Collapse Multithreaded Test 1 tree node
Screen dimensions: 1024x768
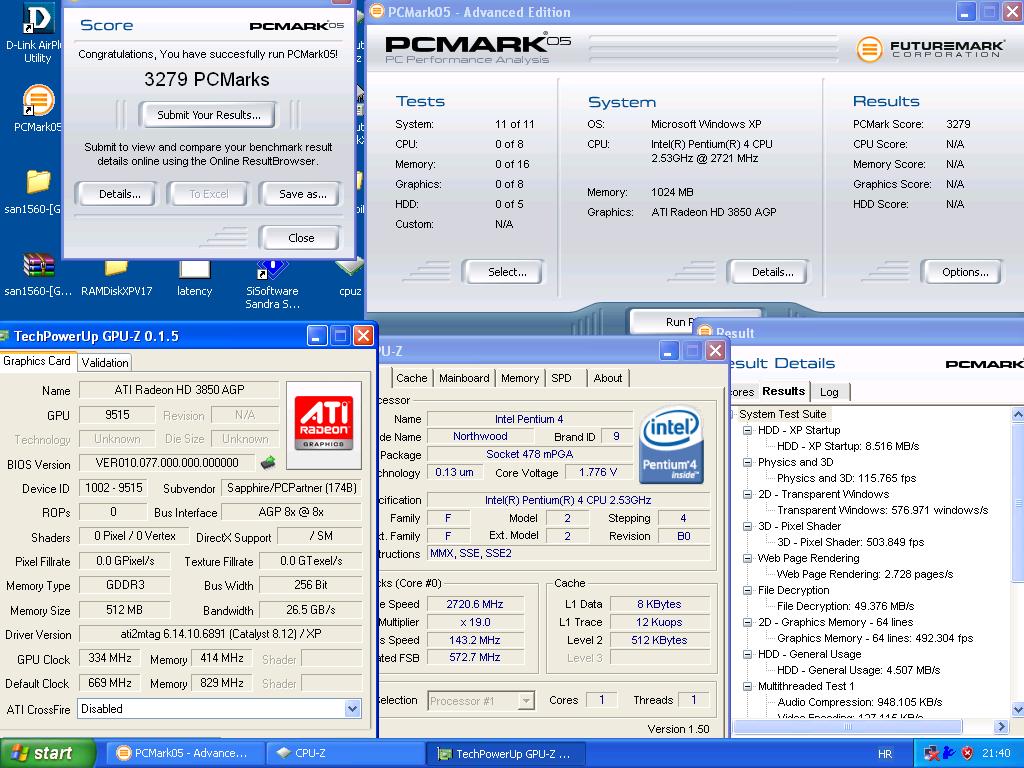coord(747,686)
